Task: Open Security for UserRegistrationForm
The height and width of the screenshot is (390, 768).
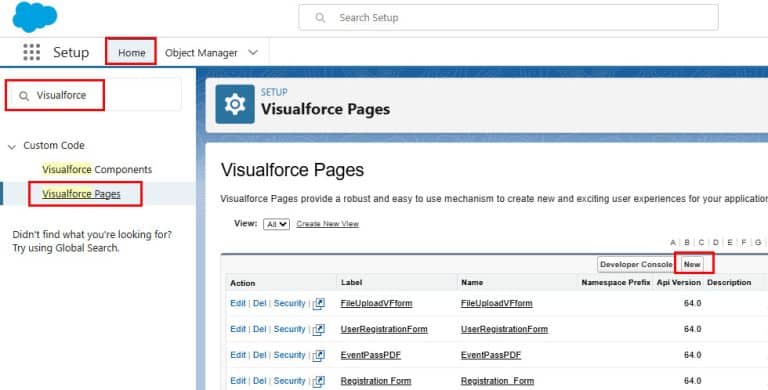Action: pos(289,329)
